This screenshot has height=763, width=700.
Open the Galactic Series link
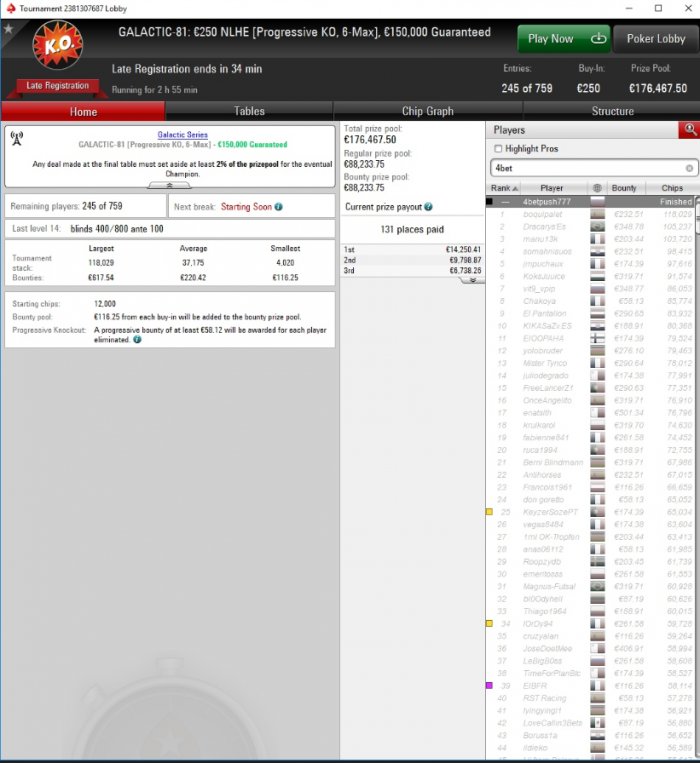tap(182, 134)
